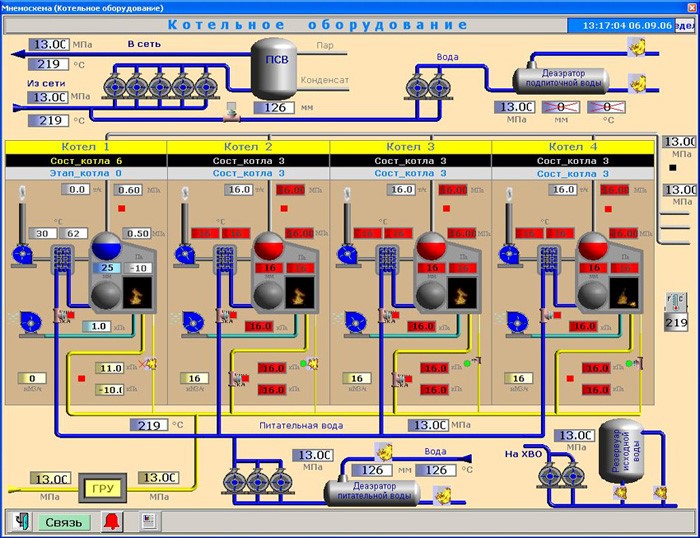Viewport: 700px width, 538px height.
Task: Click the exit door icon in bottom toolbar
Action: (21, 521)
